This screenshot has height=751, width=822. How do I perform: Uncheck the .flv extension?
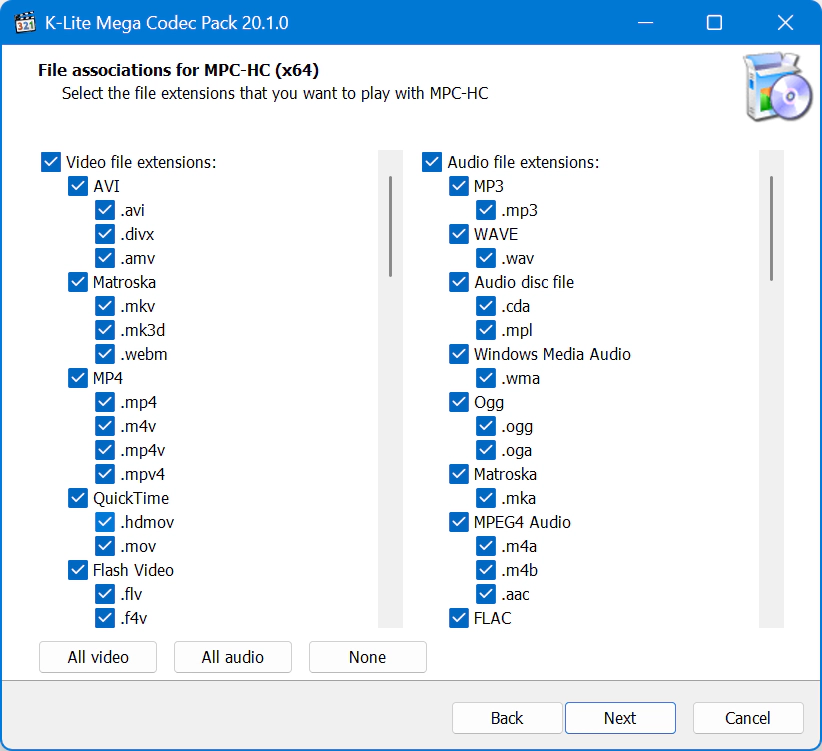coord(105,594)
